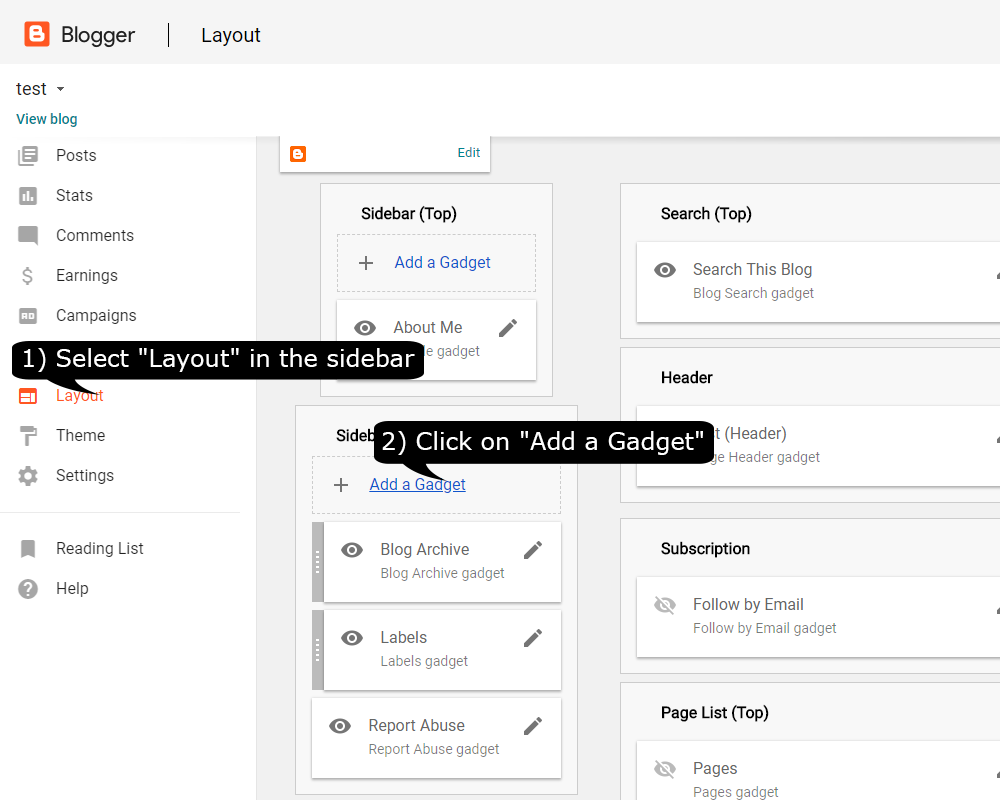Click the Layout page title text
Screen dimensions: 1000x800
pos(231,35)
